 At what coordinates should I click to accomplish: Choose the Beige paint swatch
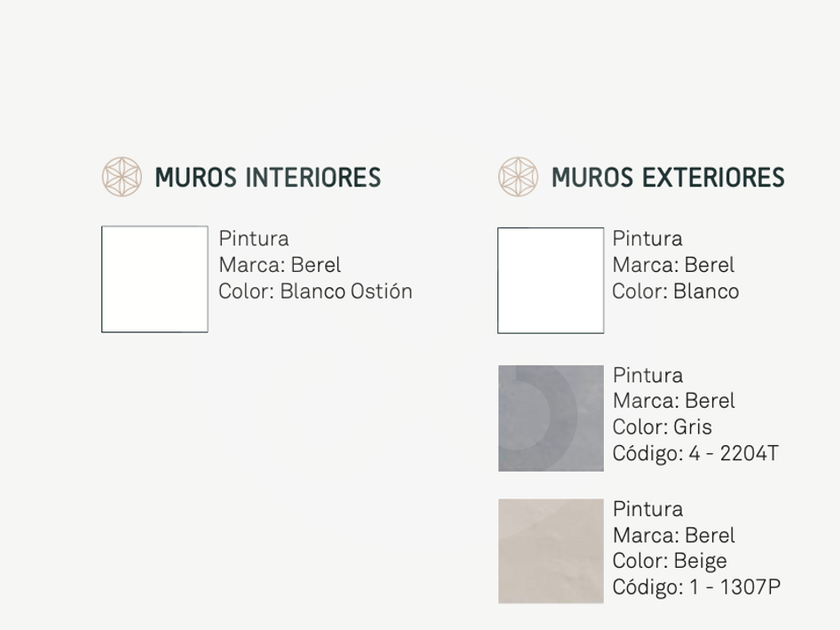[x=551, y=551]
